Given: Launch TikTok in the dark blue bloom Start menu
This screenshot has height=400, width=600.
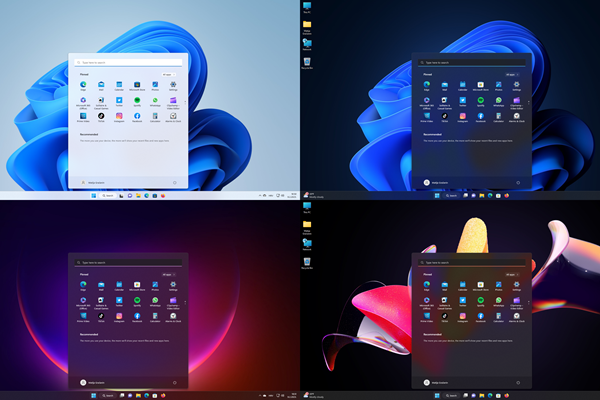Looking at the screenshot, I should (x=445, y=116).
